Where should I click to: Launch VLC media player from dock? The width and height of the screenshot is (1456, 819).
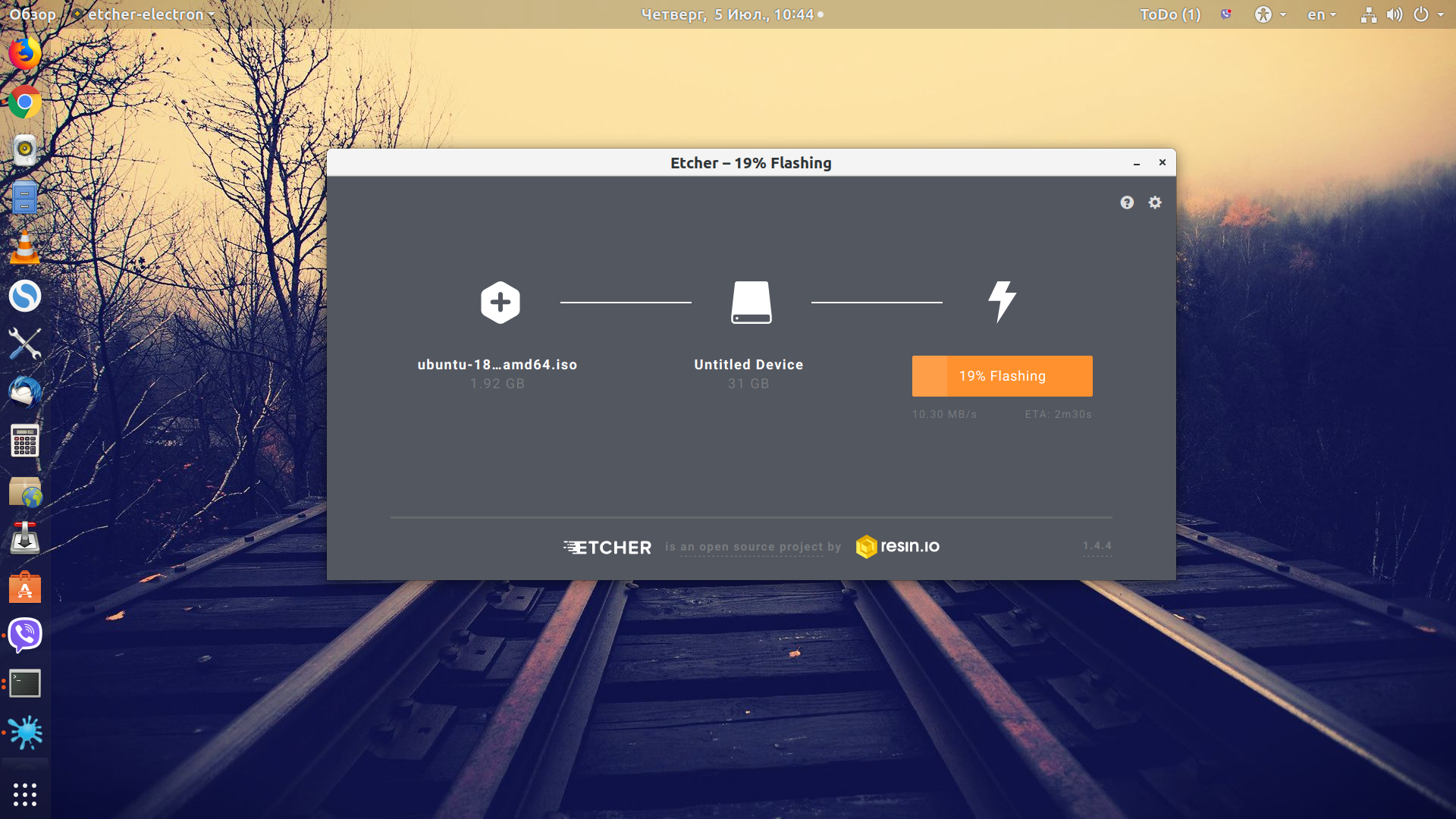point(25,247)
